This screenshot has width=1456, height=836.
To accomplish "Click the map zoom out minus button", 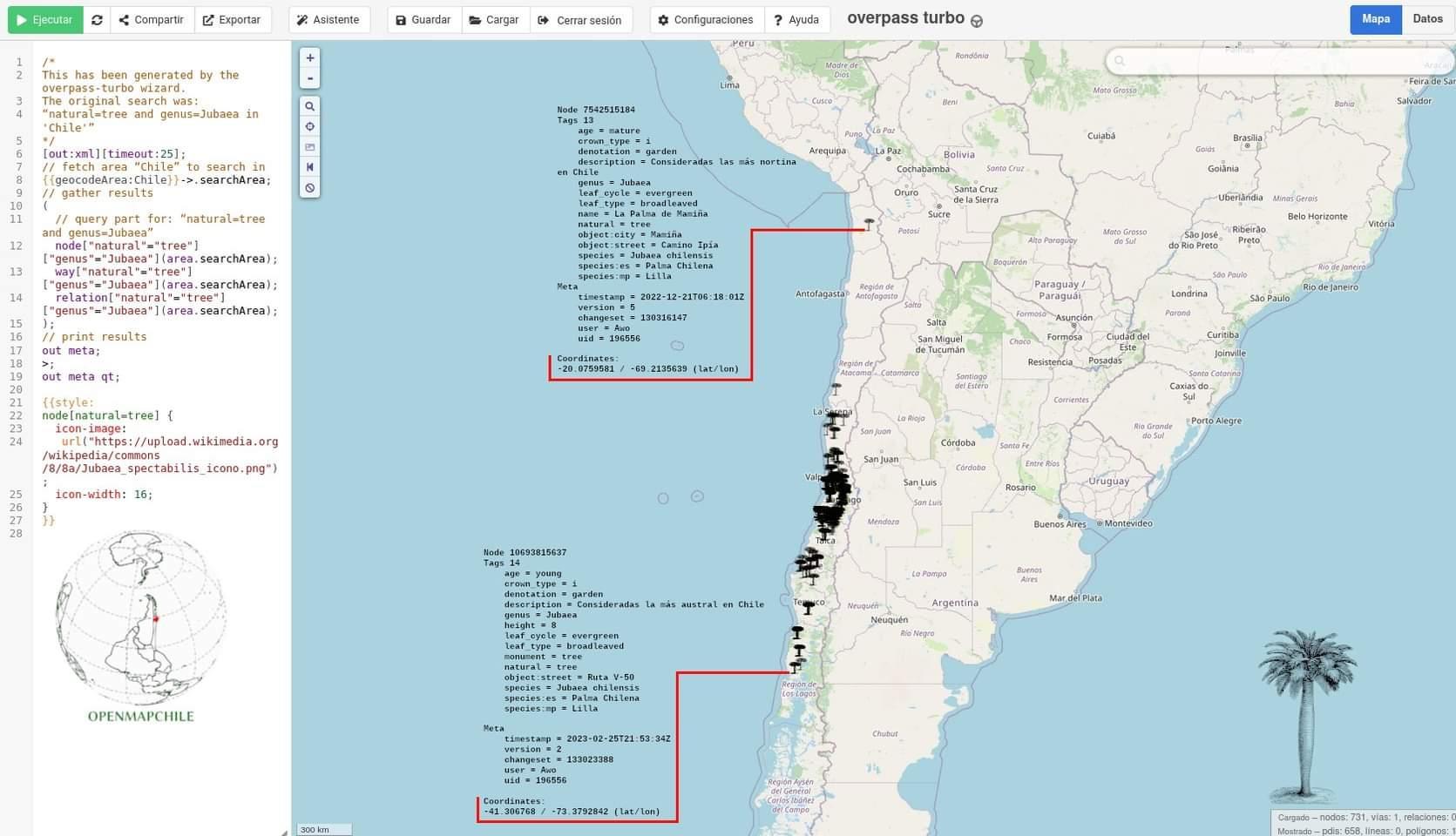I will click(309, 78).
